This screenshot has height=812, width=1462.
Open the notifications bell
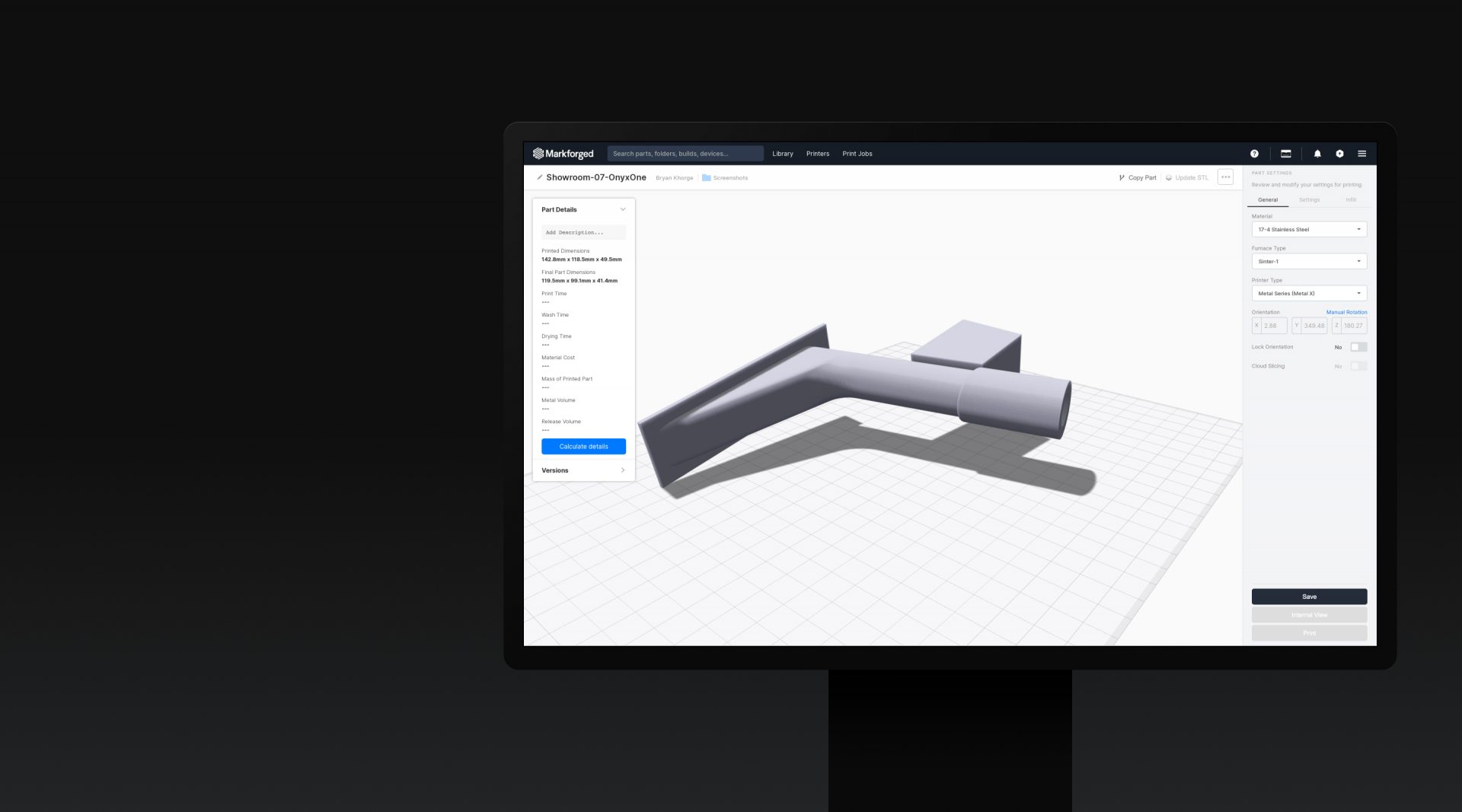coord(1317,154)
